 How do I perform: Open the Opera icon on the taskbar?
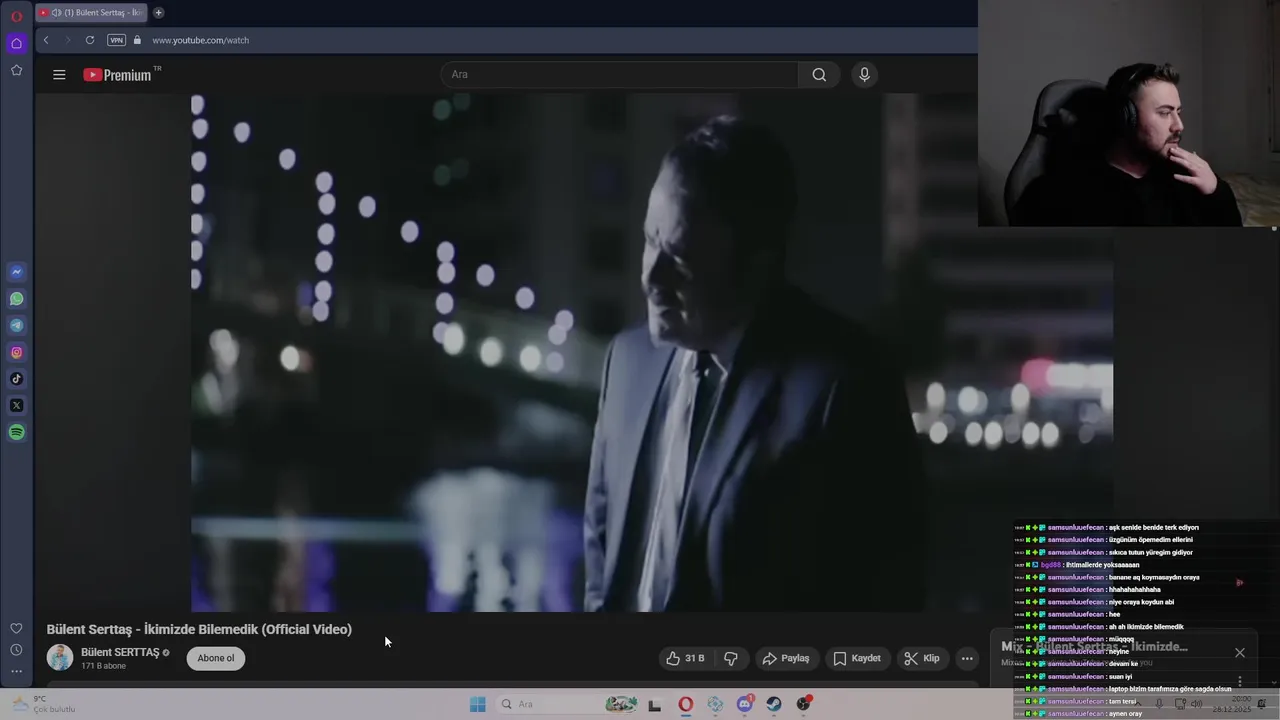[685, 704]
